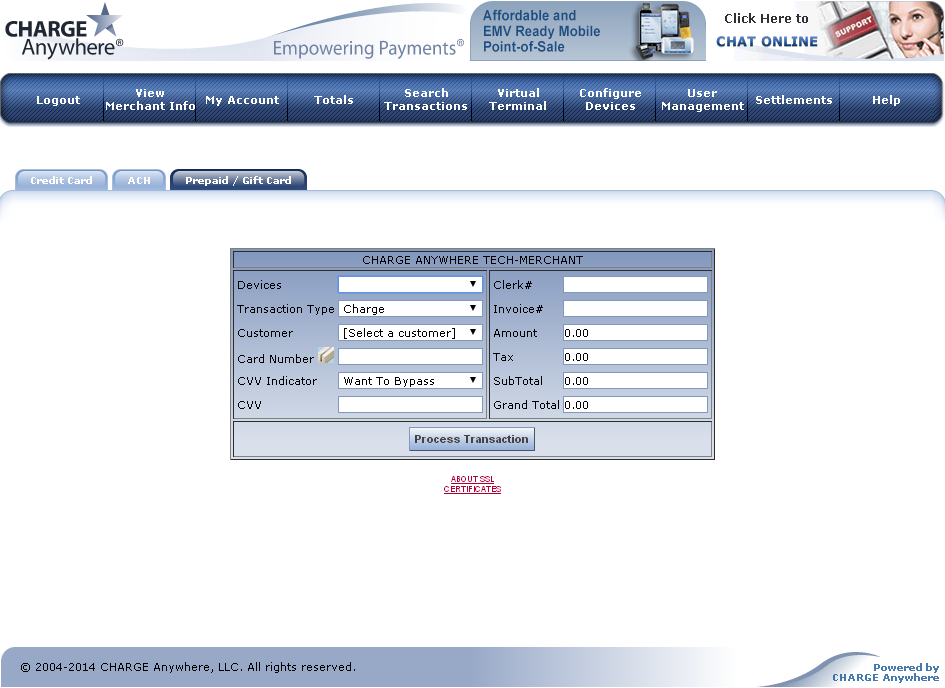Select the Prepaid / Gift Card tab
Viewport: 945px width, 688px height.
click(238, 181)
